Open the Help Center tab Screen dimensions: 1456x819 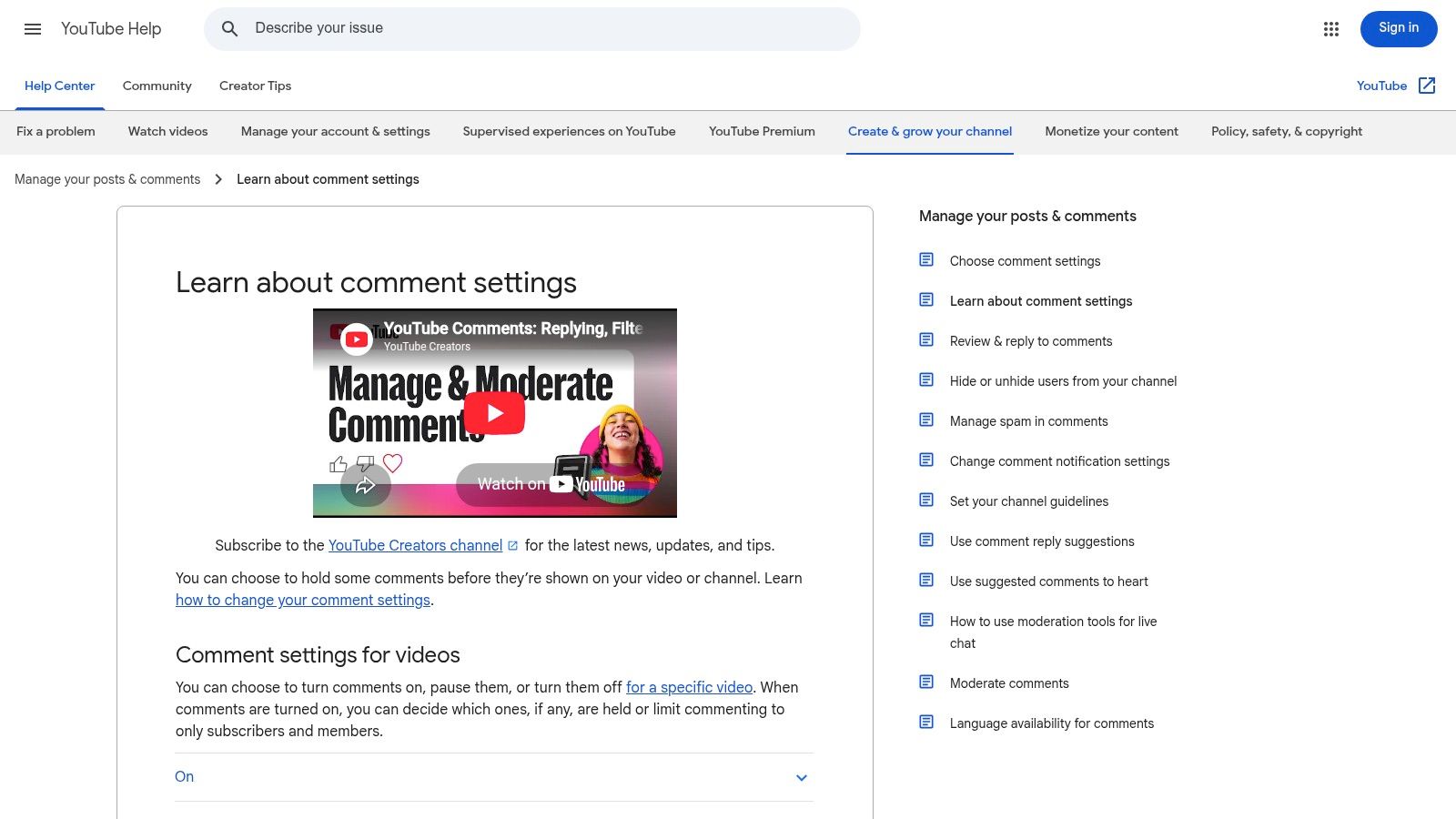(x=60, y=86)
